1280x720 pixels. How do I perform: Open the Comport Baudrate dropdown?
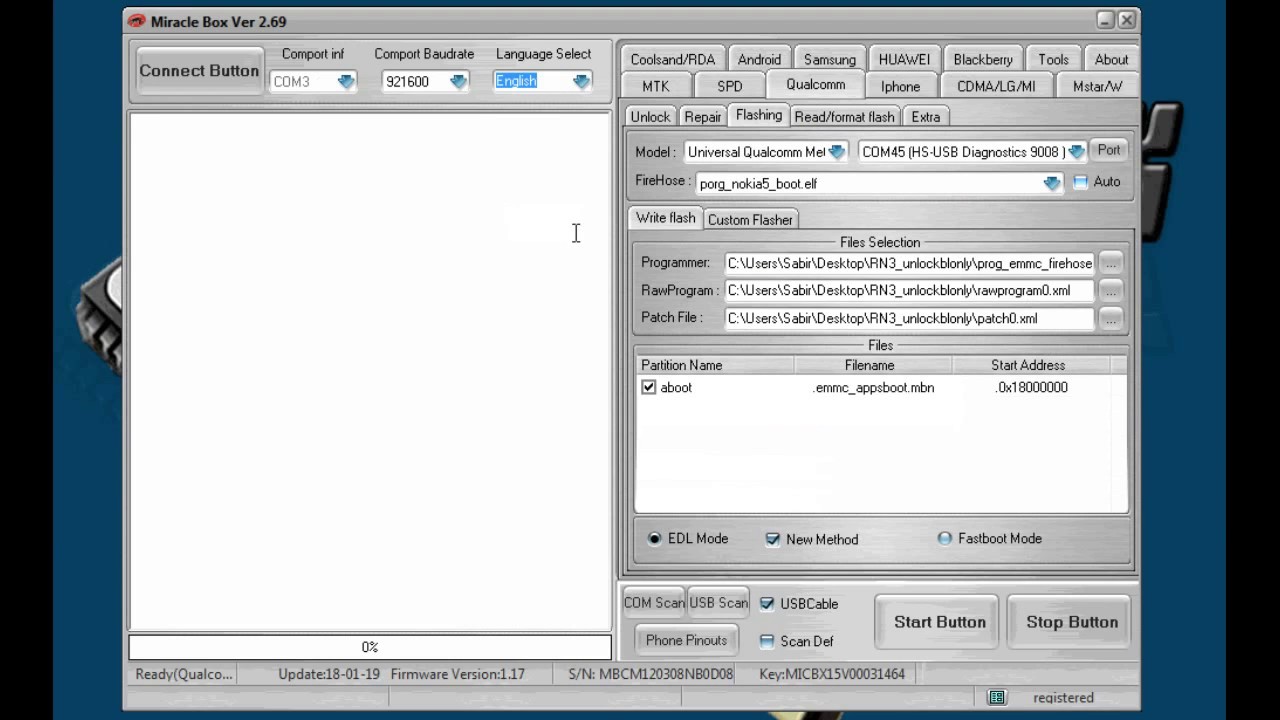(459, 82)
